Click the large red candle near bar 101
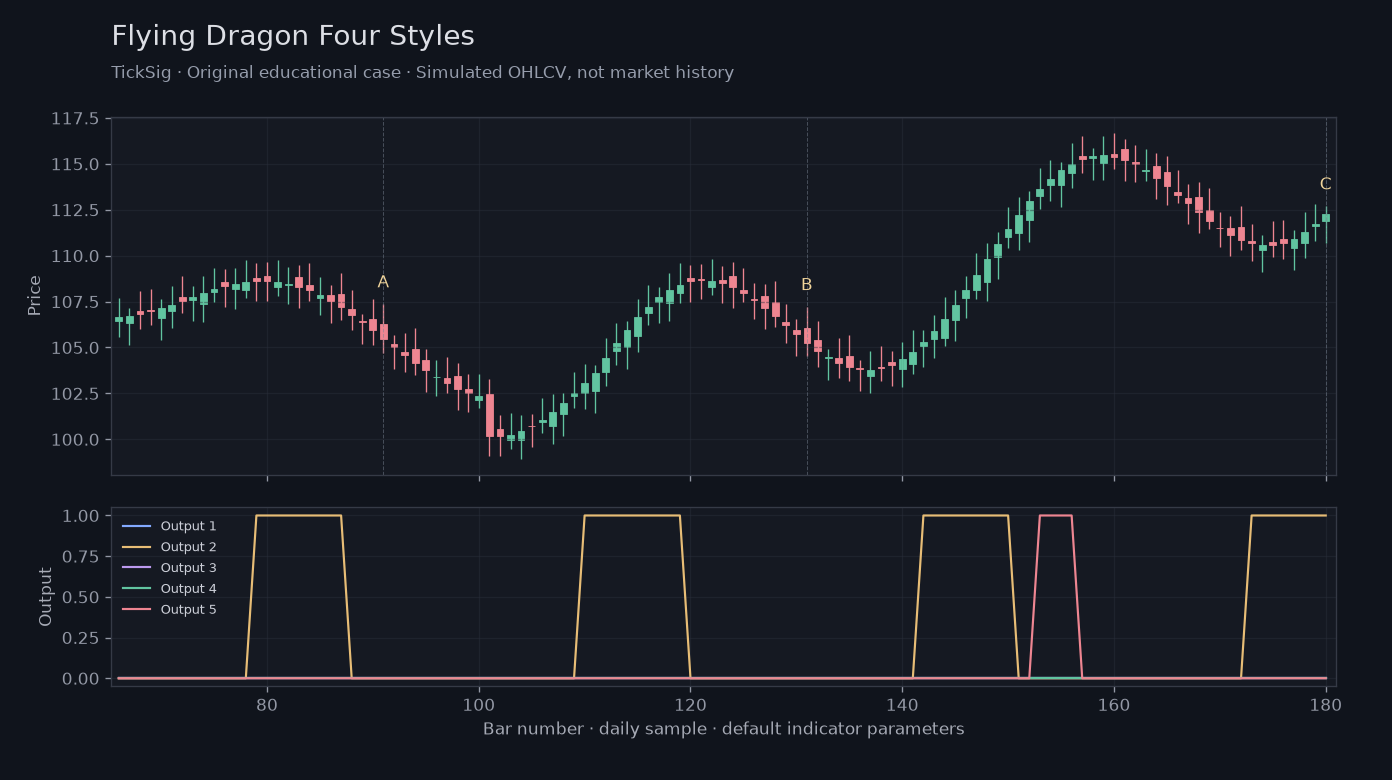The height and width of the screenshot is (780, 1392). 490,415
